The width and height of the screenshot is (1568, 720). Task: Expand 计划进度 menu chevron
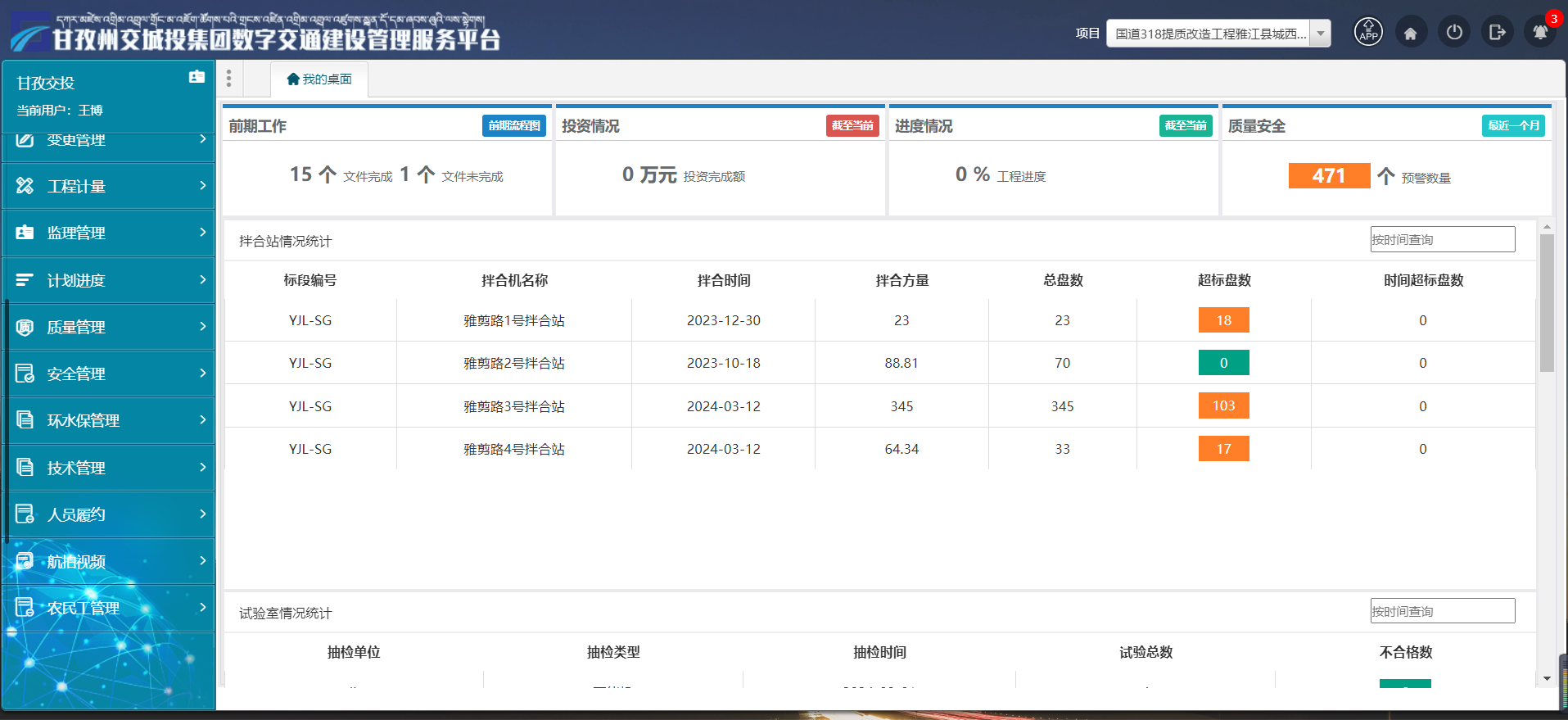pos(202,279)
